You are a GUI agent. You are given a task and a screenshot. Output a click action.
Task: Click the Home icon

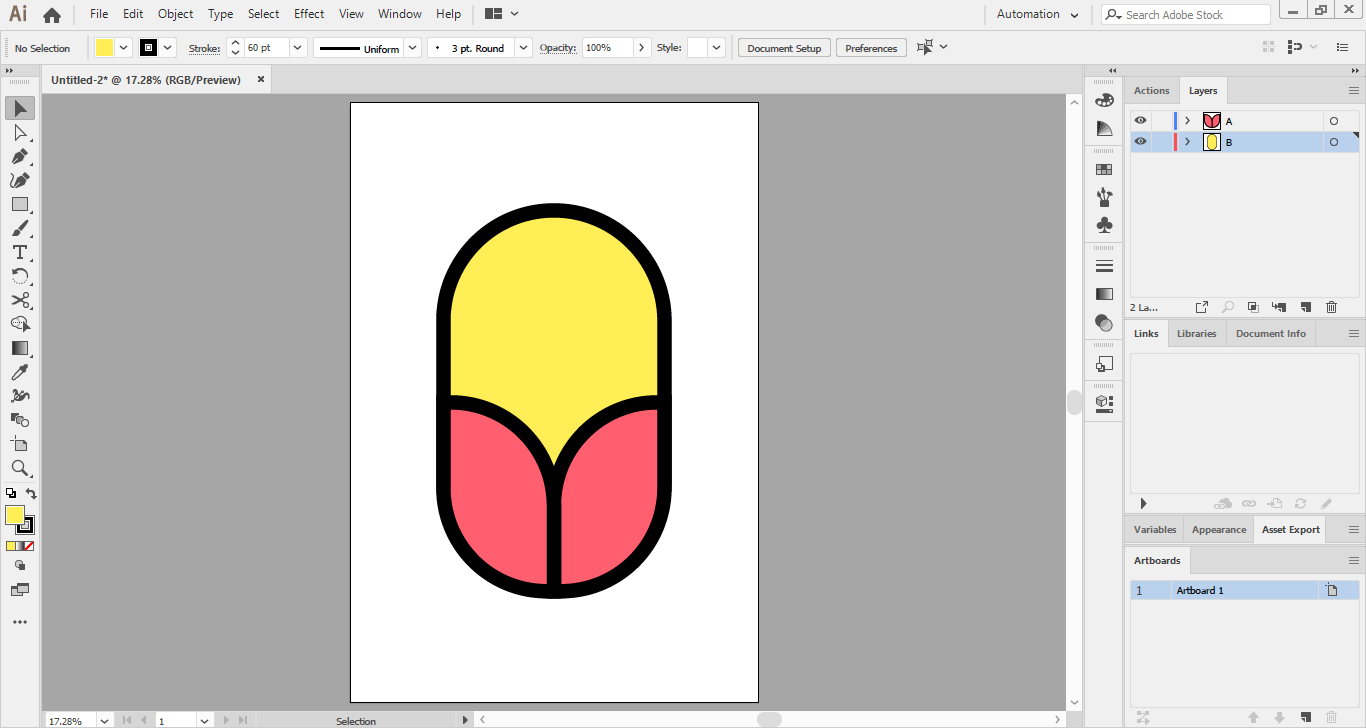click(x=52, y=15)
